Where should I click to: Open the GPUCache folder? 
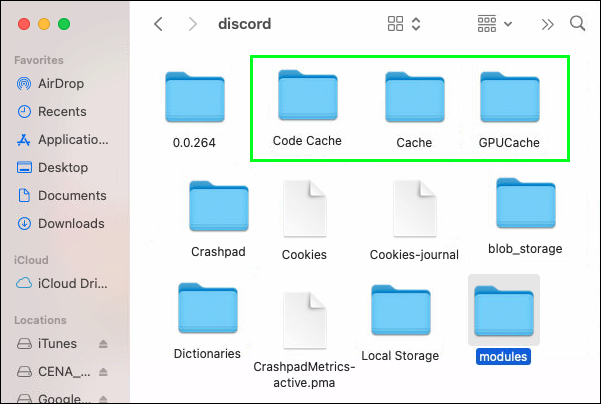pos(508,98)
